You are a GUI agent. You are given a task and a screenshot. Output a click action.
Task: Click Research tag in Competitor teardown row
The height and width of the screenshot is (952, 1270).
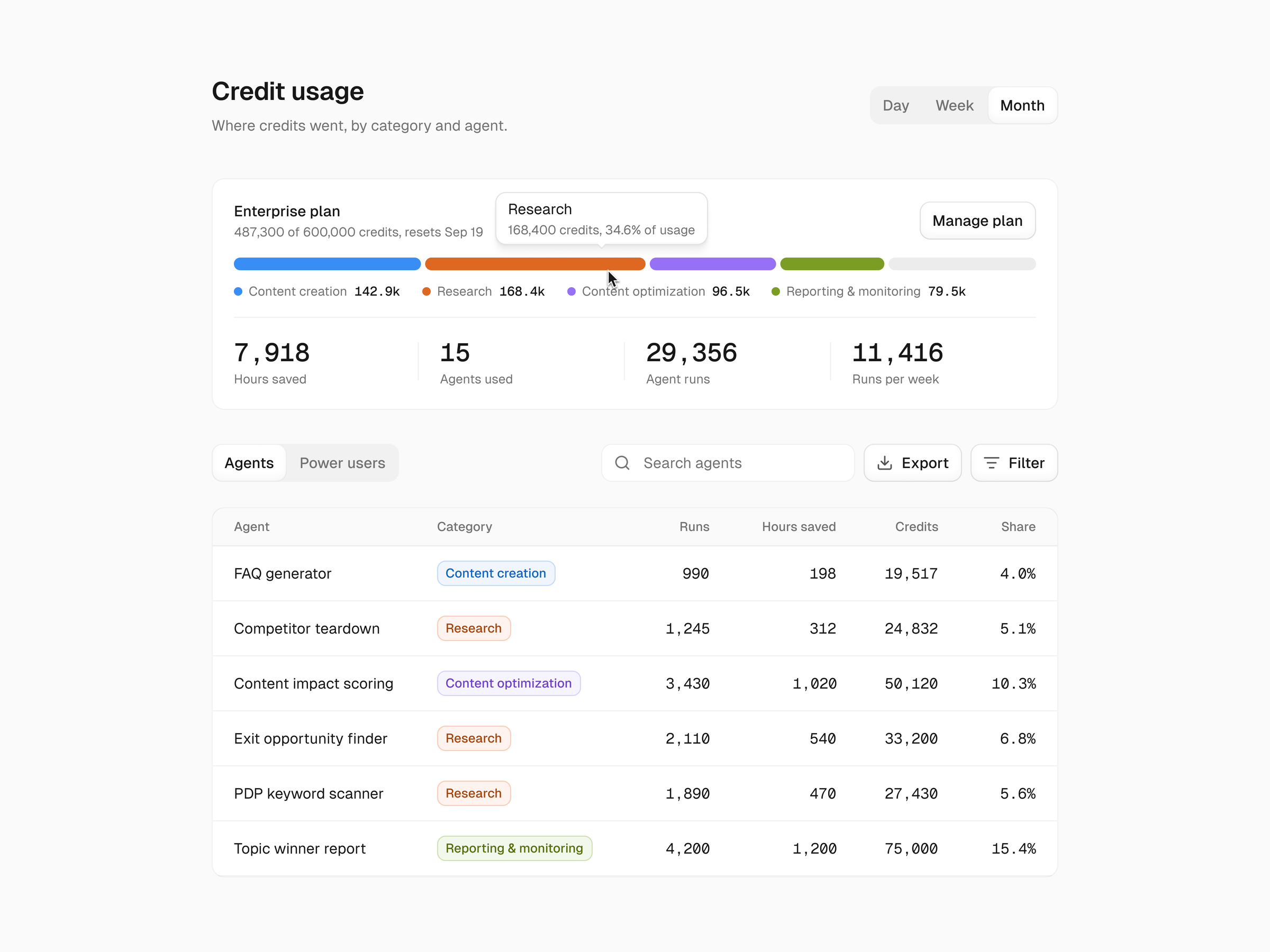(474, 628)
